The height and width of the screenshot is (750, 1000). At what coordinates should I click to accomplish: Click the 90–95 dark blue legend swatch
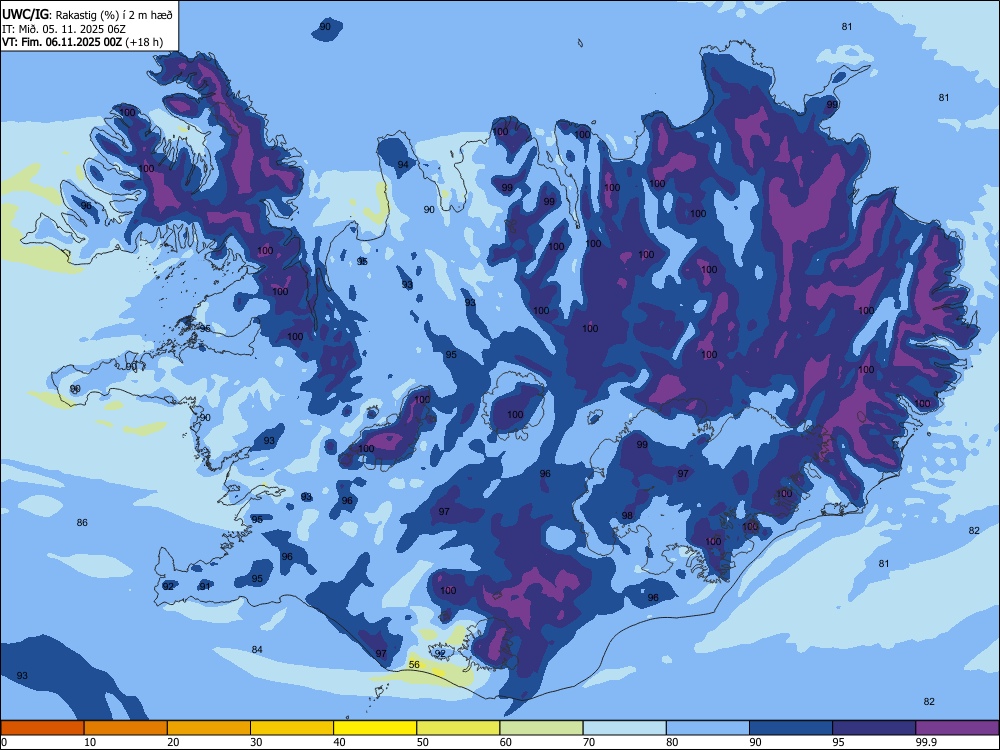(791, 728)
